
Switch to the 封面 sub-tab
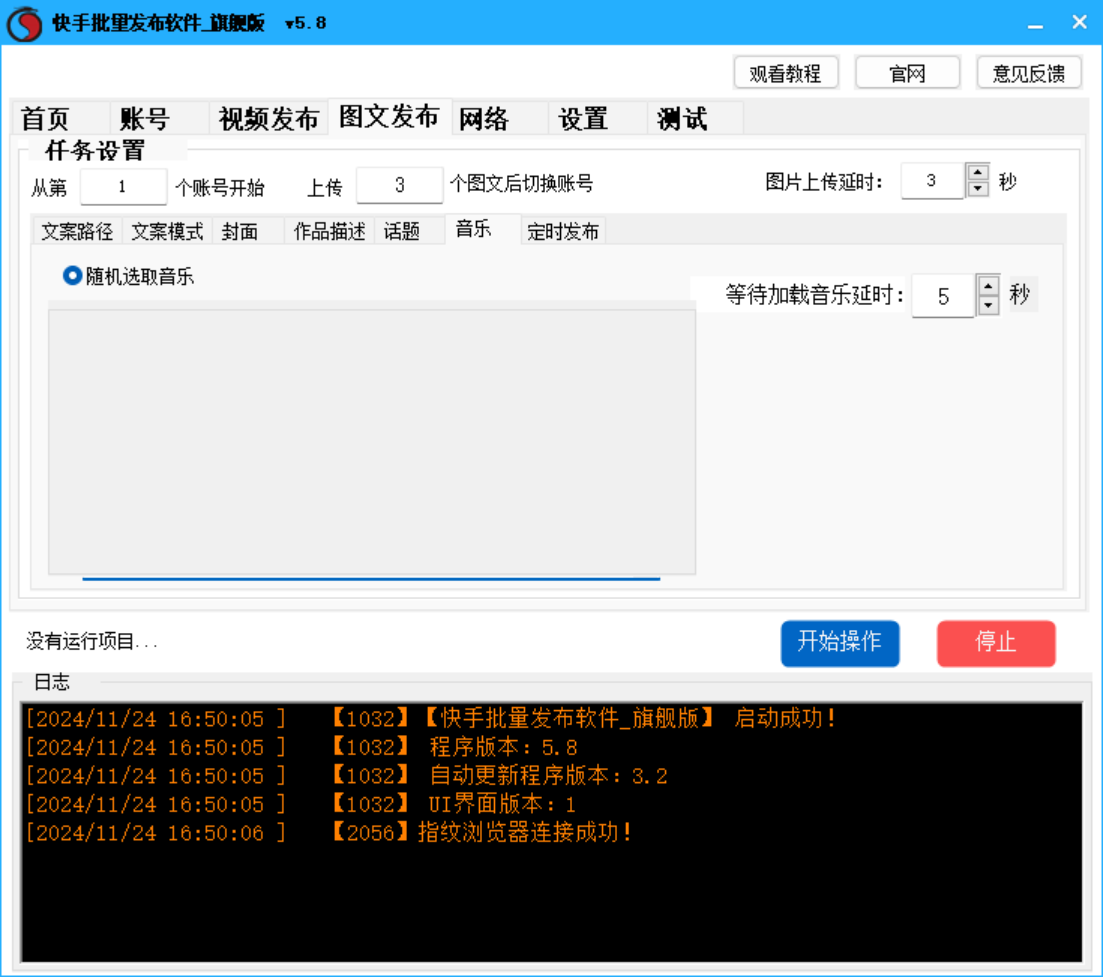coord(248,231)
